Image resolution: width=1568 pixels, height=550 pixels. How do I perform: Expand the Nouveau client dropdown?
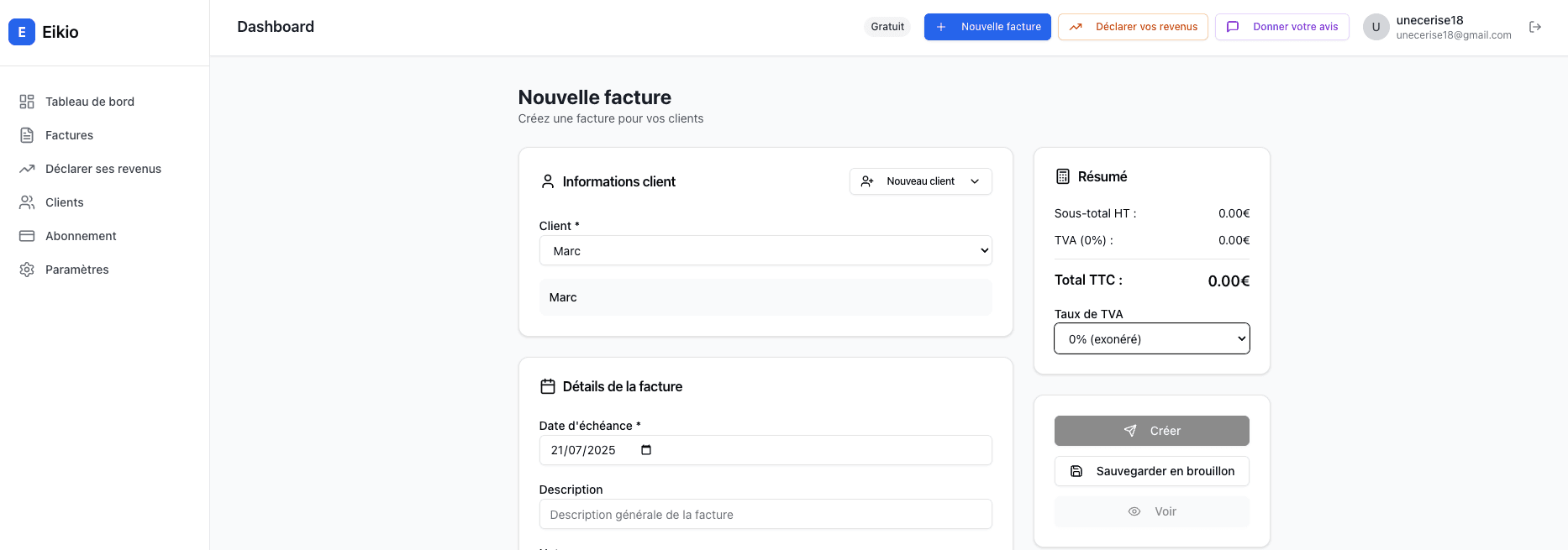[920, 181]
